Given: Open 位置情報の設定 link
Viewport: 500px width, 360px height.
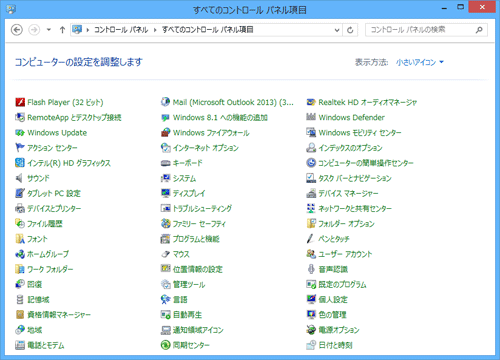Looking at the screenshot, I should 197,269.
